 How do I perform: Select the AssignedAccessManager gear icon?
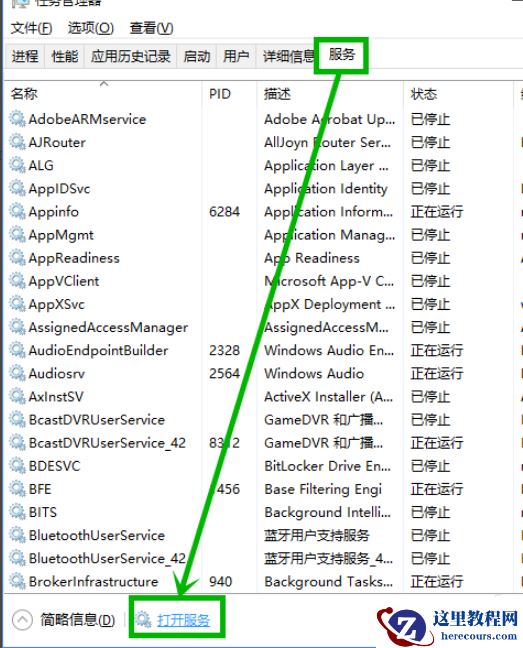17,327
